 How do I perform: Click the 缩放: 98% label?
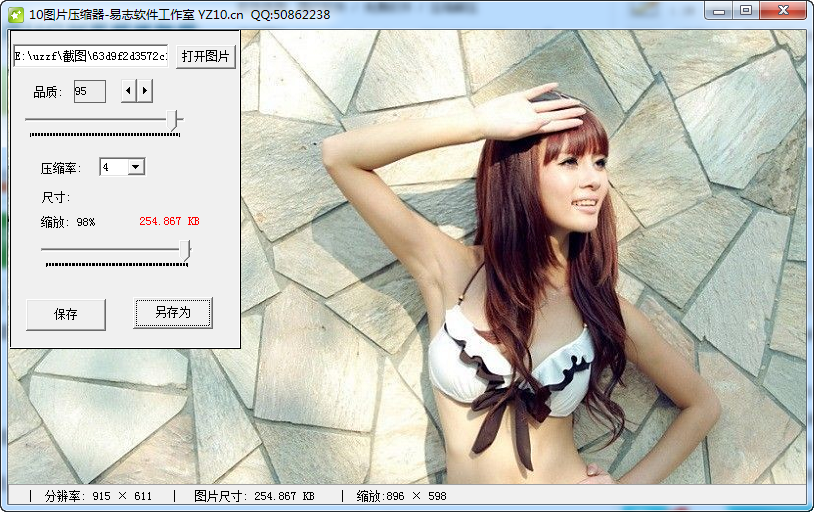click(68, 222)
